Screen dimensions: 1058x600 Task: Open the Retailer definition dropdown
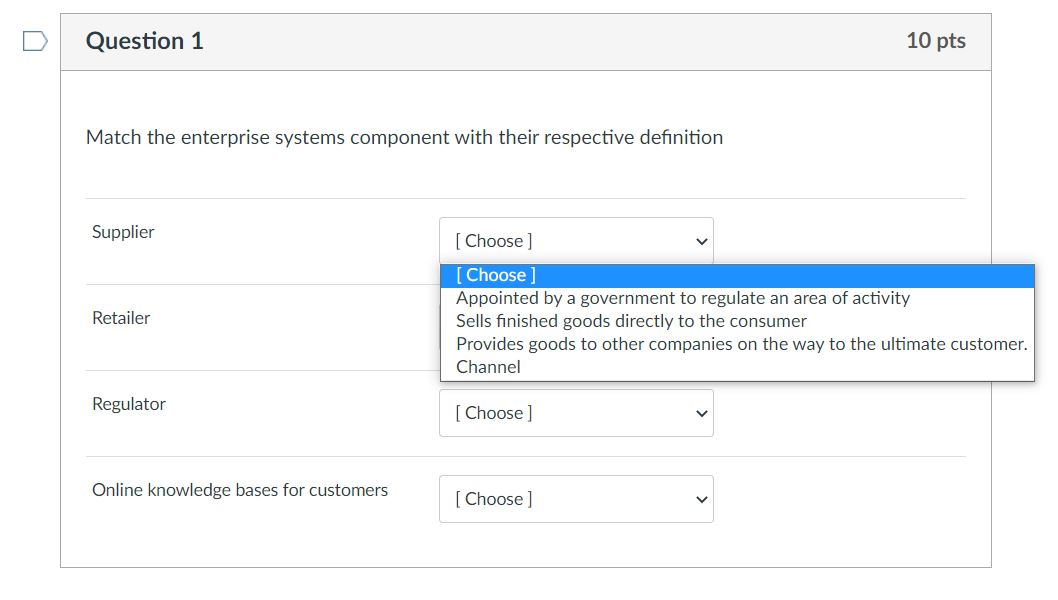click(576, 326)
